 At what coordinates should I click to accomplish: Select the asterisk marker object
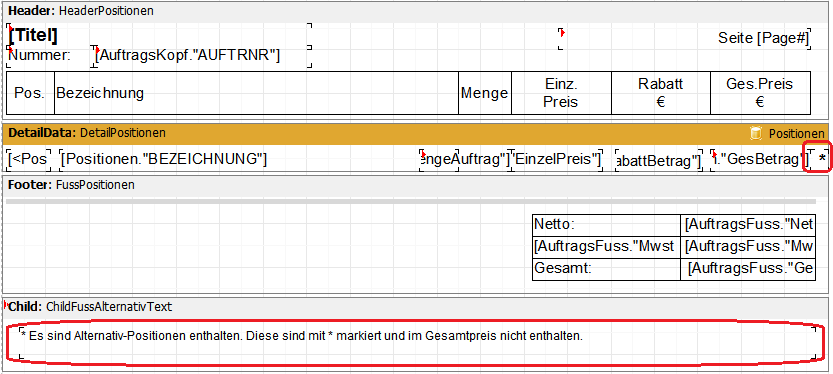pyautogui.click(x=821, y=159)
